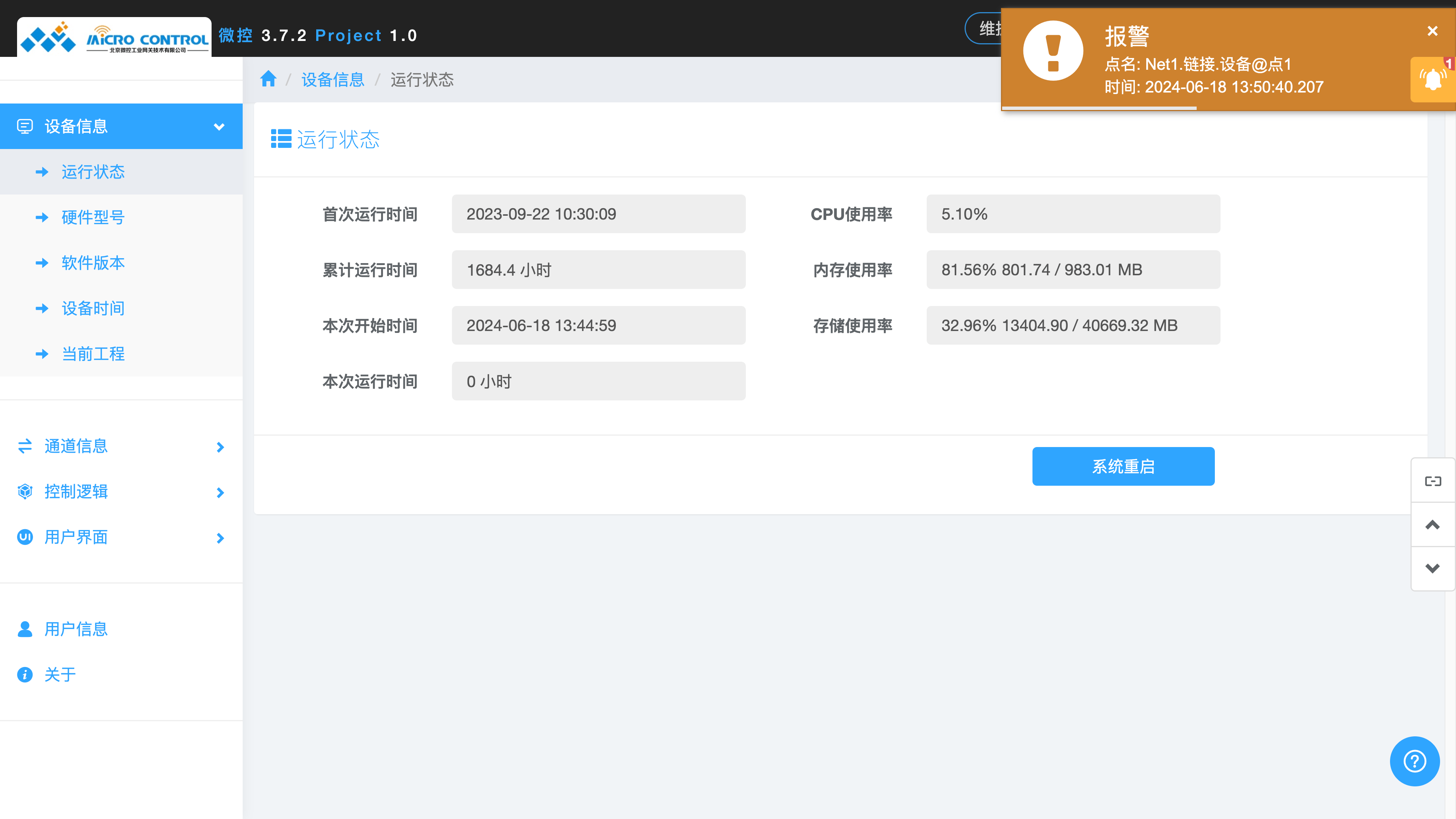Screen dimensions: 1456x819
Task: Click 设备信息 breadcrumb link
Action: click(333, 80)
